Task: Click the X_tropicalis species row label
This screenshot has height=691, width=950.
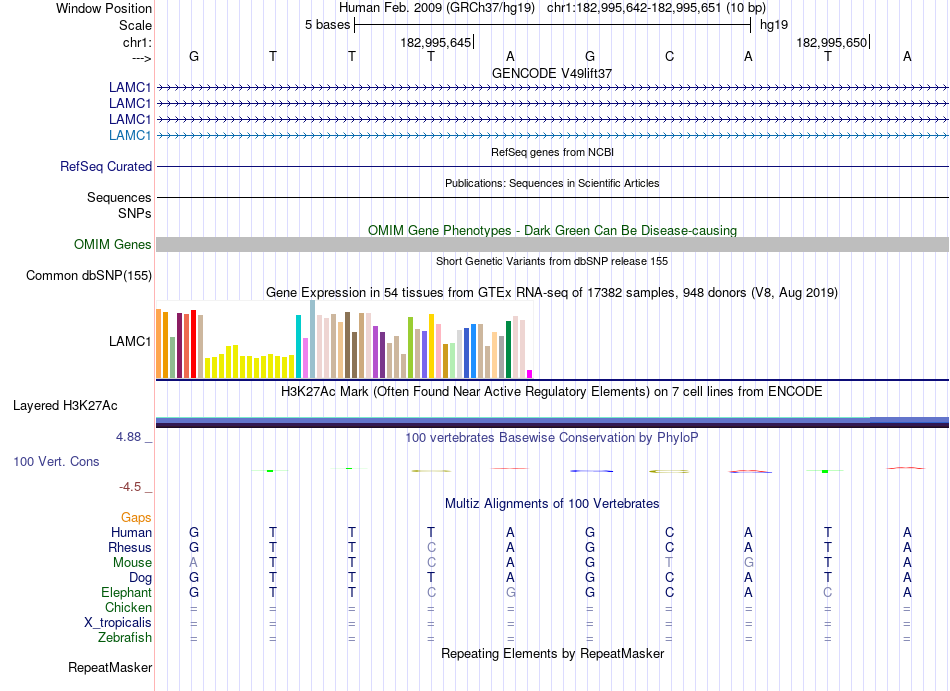Action: (x=118, y=623)
